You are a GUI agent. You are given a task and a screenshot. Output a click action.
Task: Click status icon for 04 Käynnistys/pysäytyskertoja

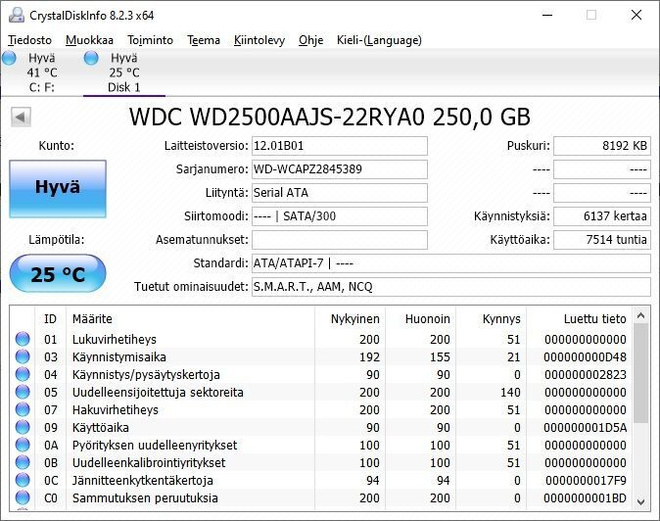click(x=23, y=375)
